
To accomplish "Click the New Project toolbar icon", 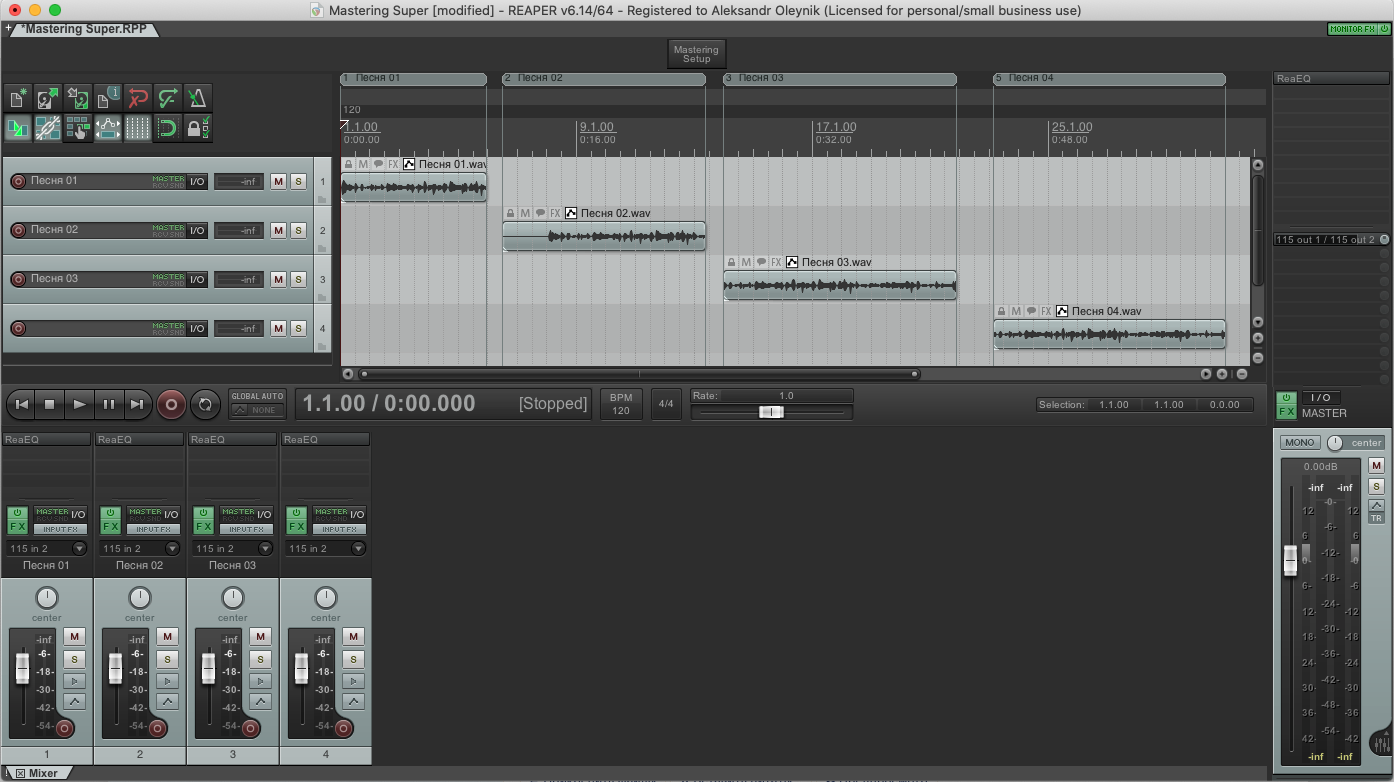I will click(x=18, y=97).
